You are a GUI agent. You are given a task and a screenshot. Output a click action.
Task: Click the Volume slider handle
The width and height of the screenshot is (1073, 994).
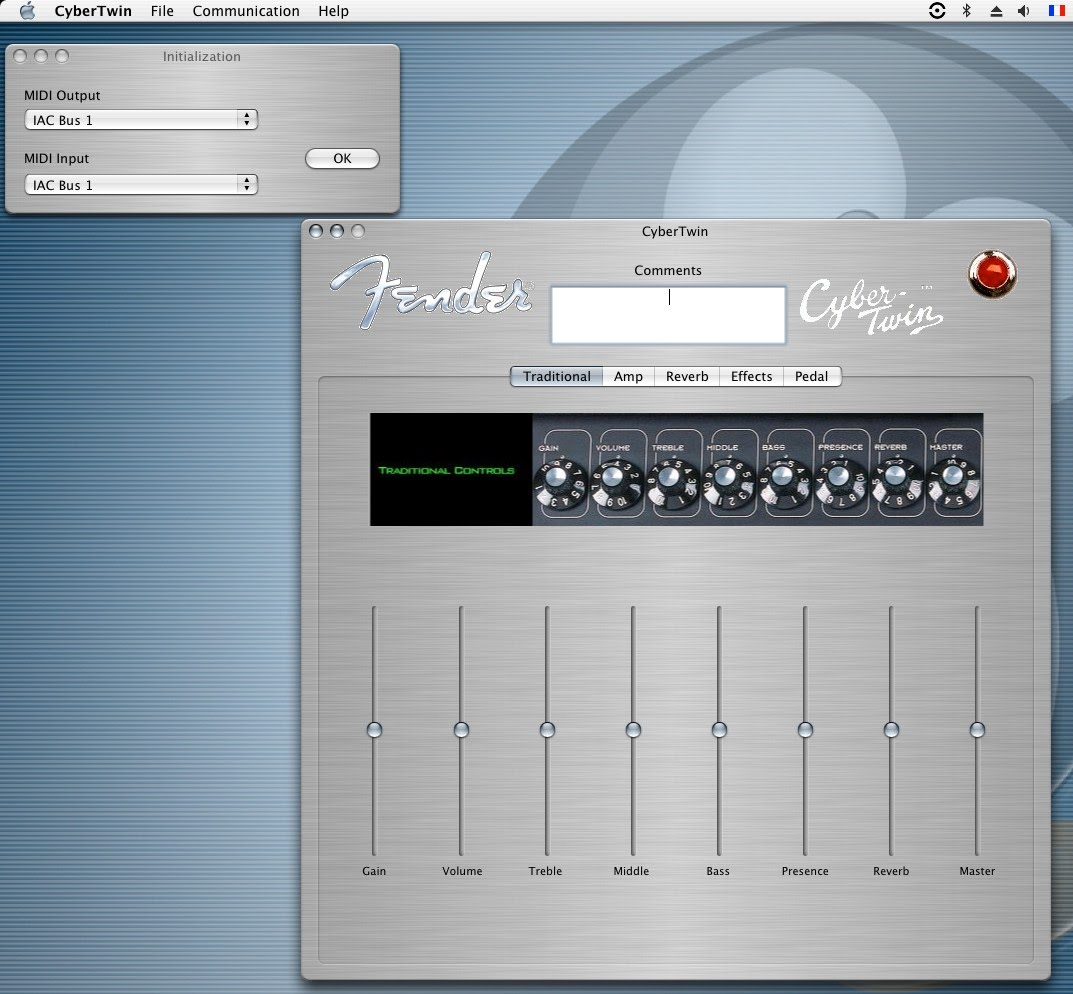pyautogui.click(x=461, y=730)
